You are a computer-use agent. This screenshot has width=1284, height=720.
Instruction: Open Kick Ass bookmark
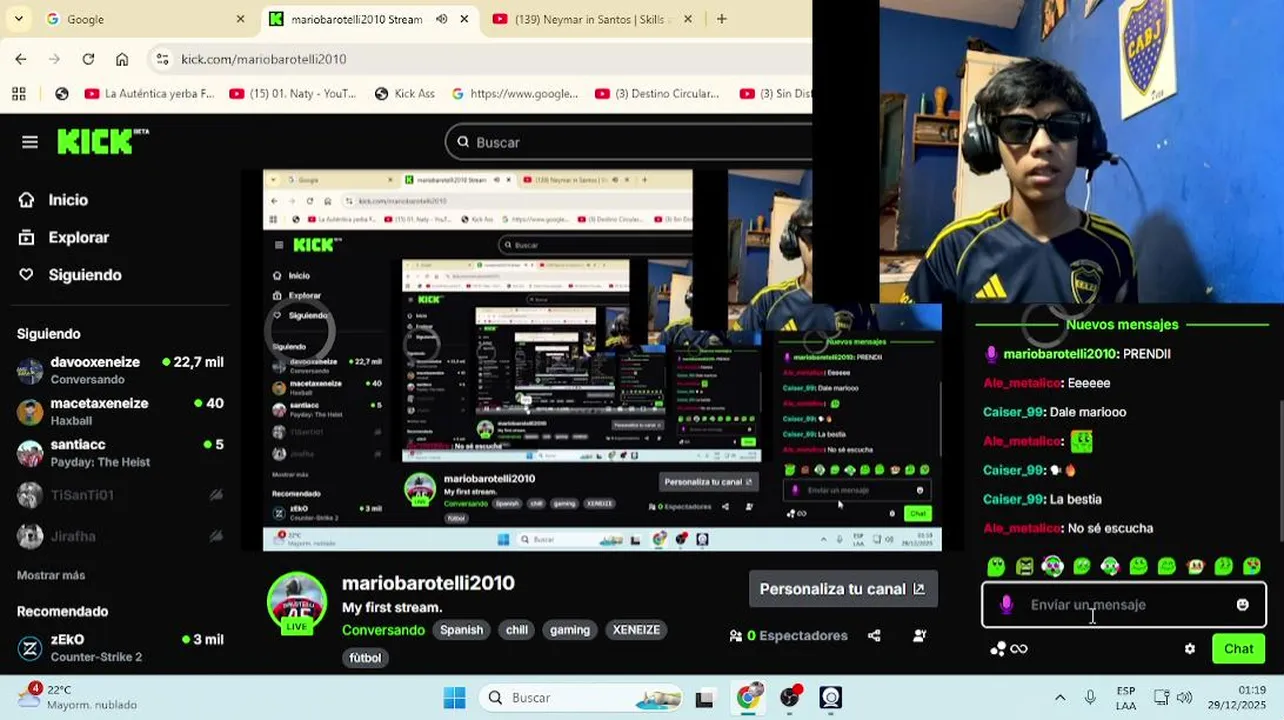(404, 94)
